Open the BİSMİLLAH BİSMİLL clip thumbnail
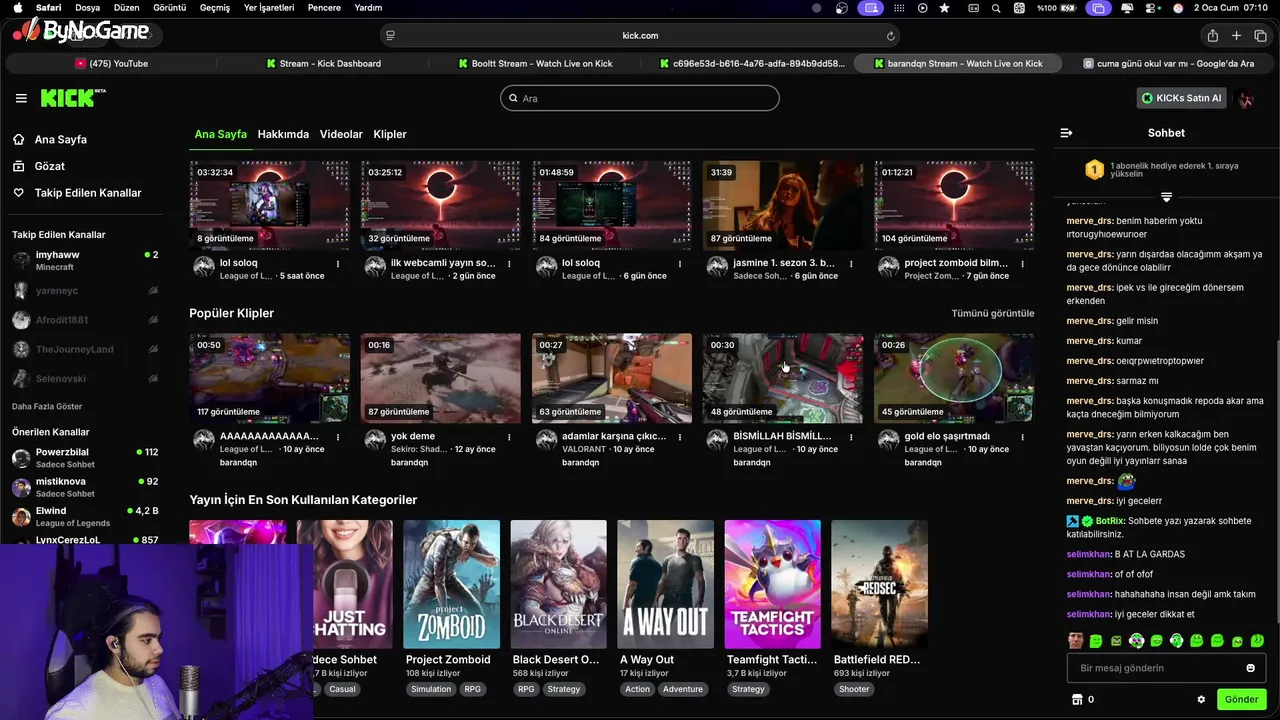 coord(782,378)
